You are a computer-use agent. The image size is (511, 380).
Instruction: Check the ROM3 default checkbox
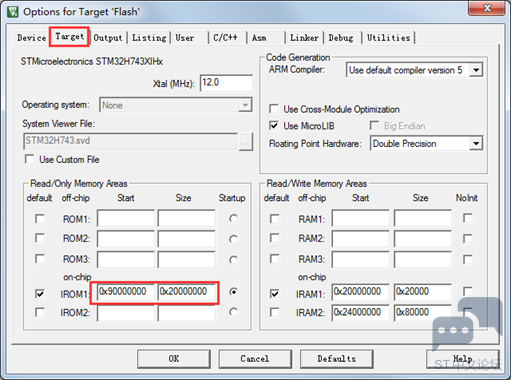pyautogui.click(x=40, y=259)
